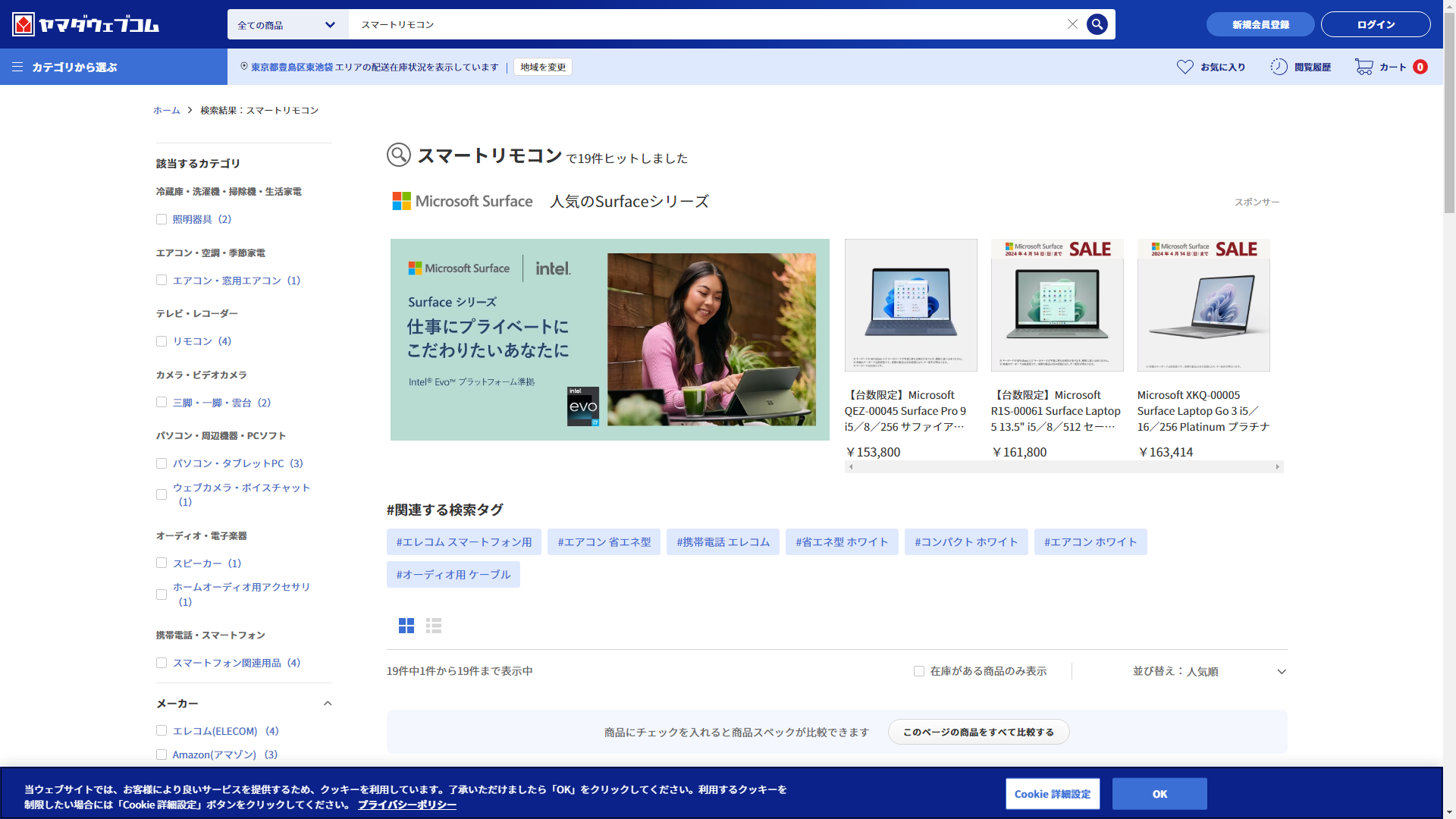1456x819 pixels.
Task: Enable 在庫がある商品のみ表示 checkbox
Action: coord(919,671)
